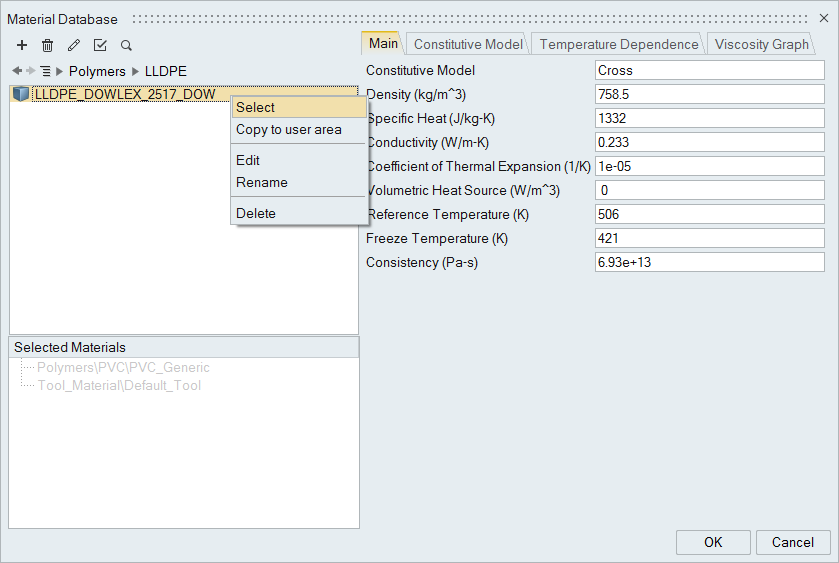Click the search magnifier icon

click(x=126, y=46)
